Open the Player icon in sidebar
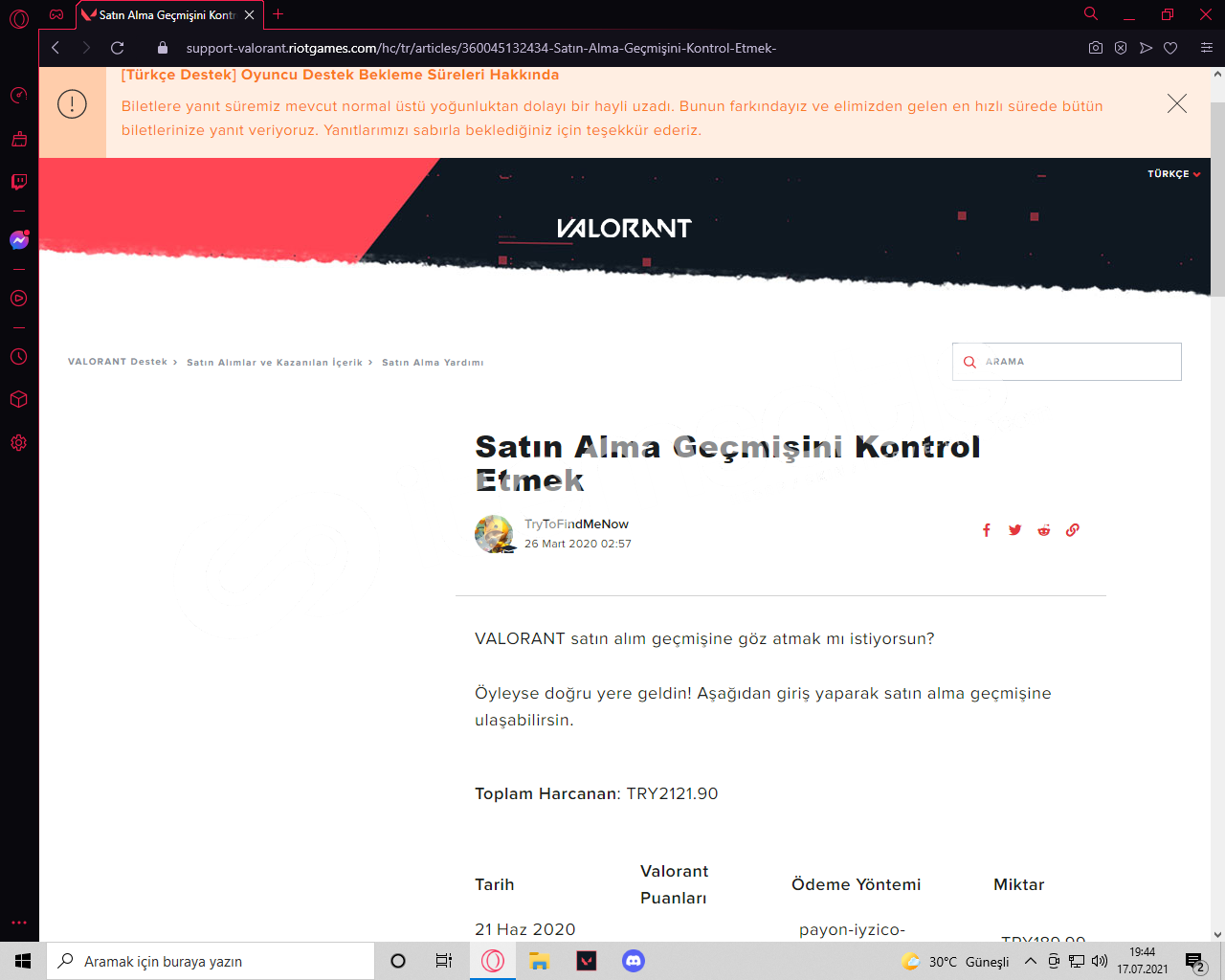1225x980 pixels. 19,299
